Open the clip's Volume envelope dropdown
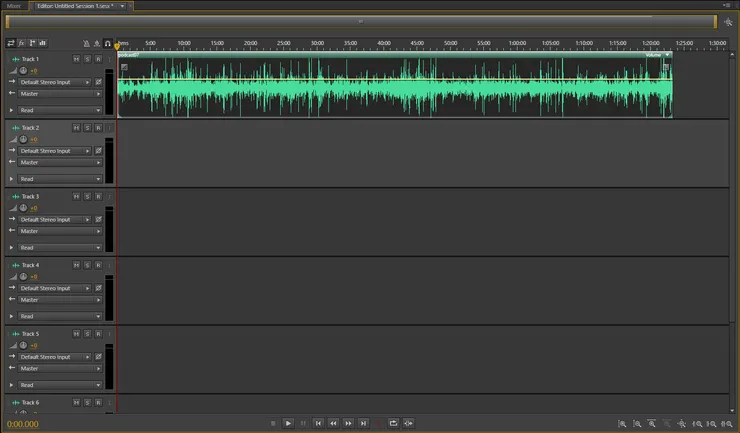 (x=667, y=55)
